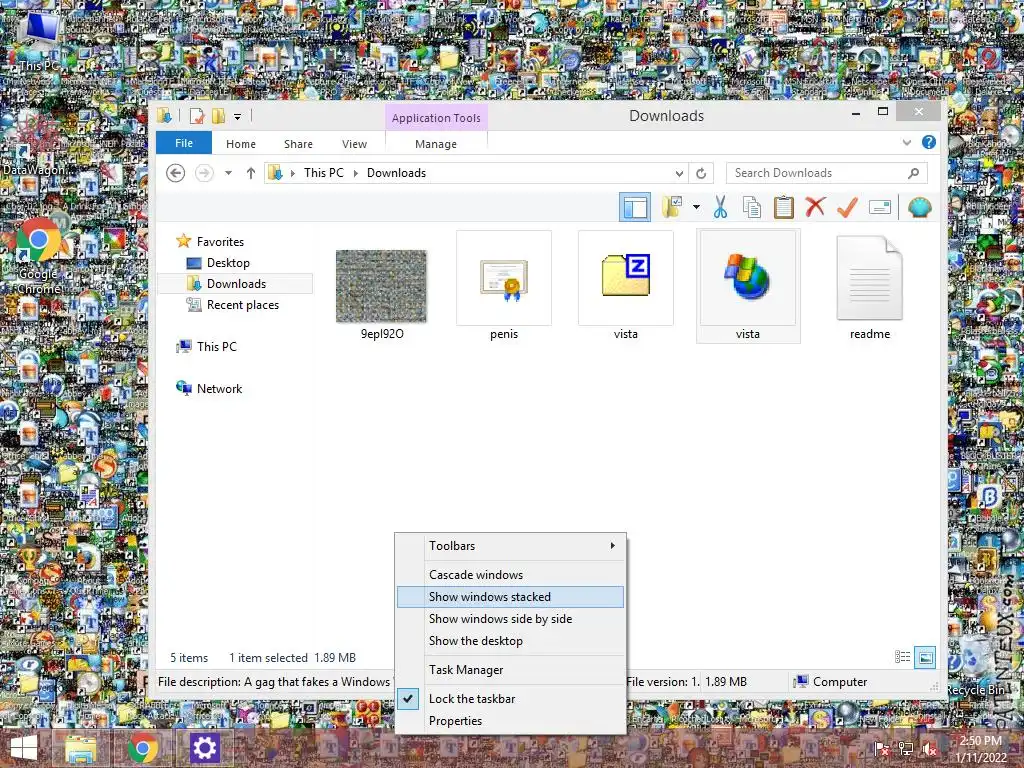Open the Windows Start button

coord(24,748)
